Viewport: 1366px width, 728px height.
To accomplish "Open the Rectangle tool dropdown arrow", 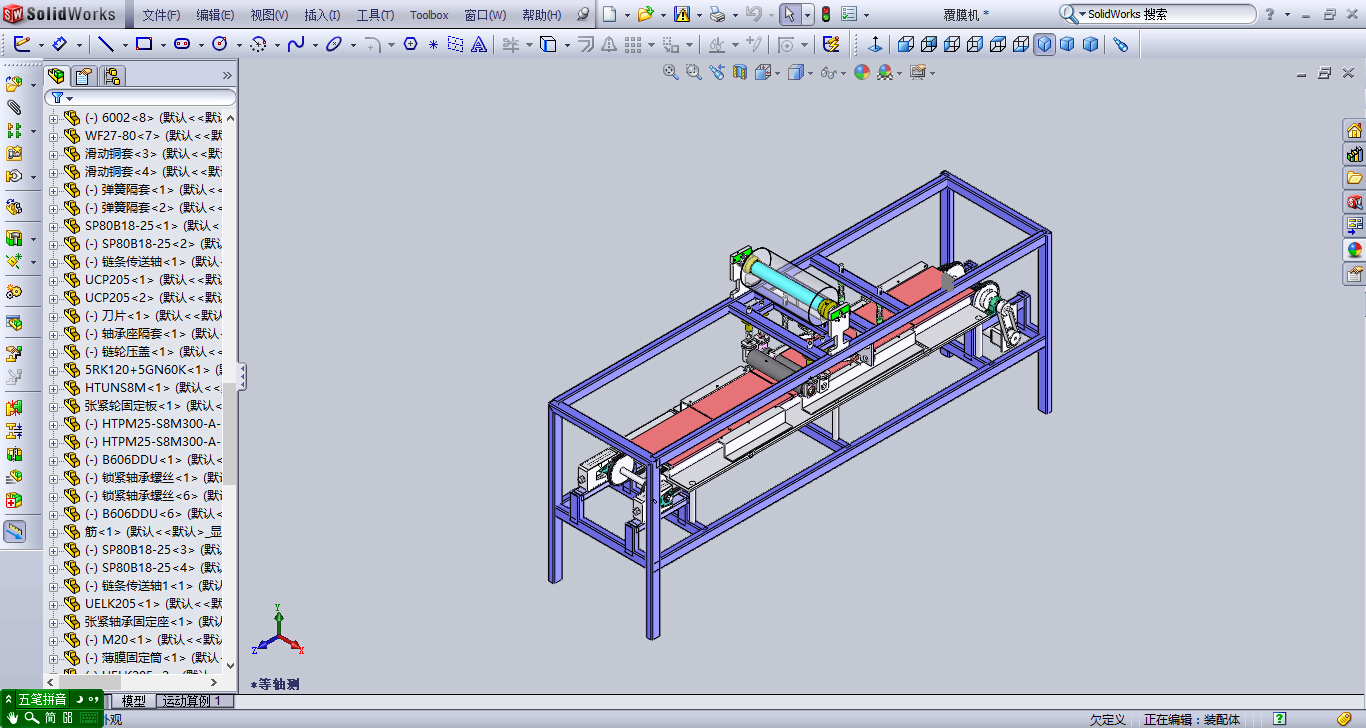I will click(x=163, y=45).
